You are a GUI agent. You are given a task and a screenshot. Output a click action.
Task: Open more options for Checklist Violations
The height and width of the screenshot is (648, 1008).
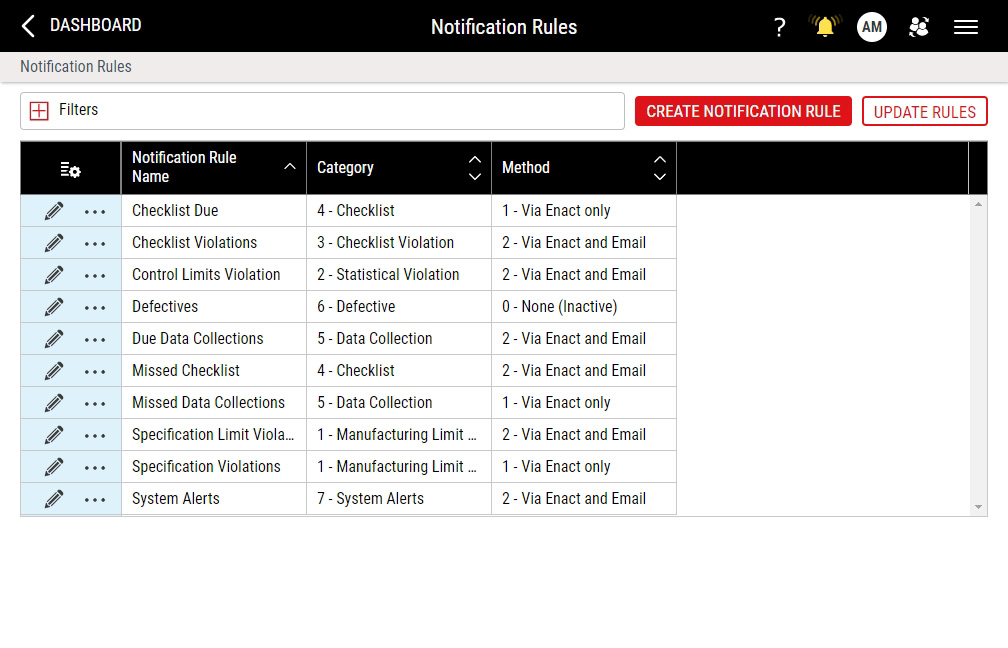point(95,243)
